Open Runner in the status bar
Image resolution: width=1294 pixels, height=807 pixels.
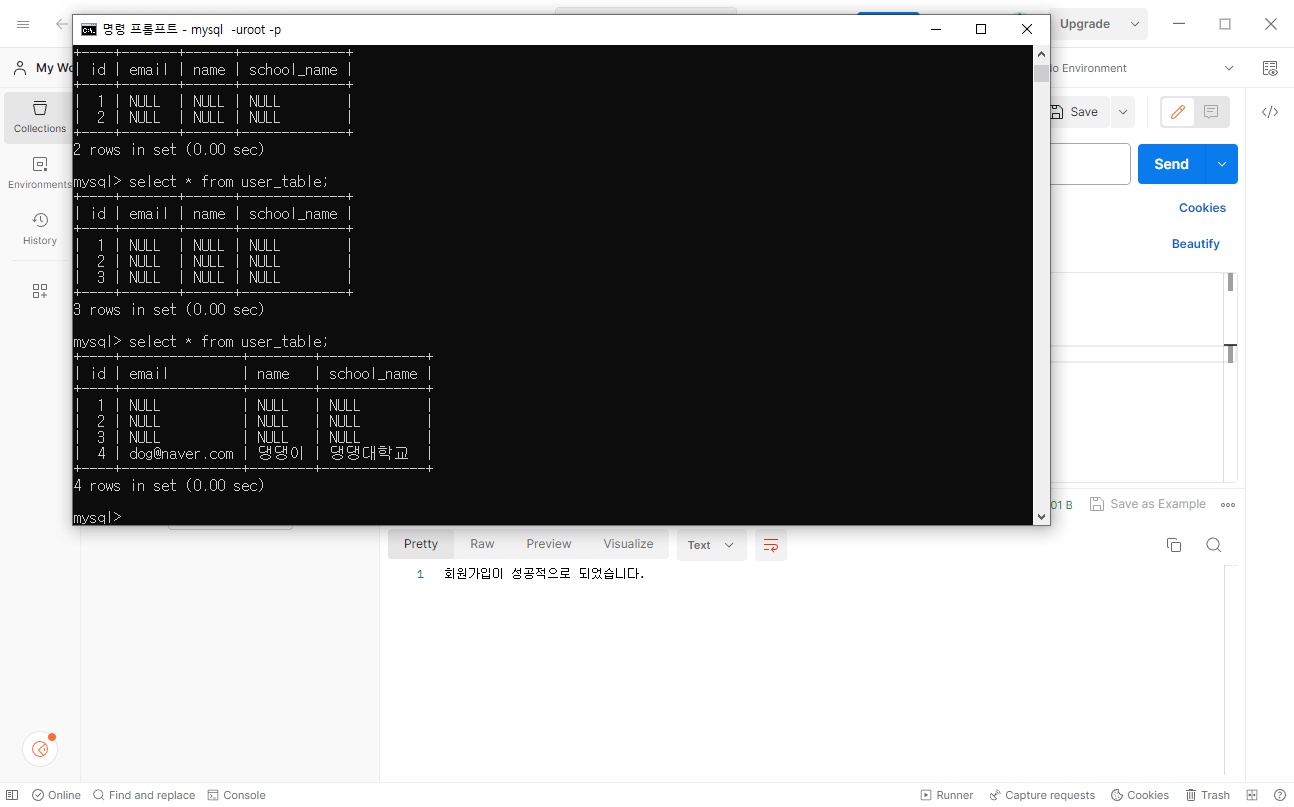click(x=947, y=795)
